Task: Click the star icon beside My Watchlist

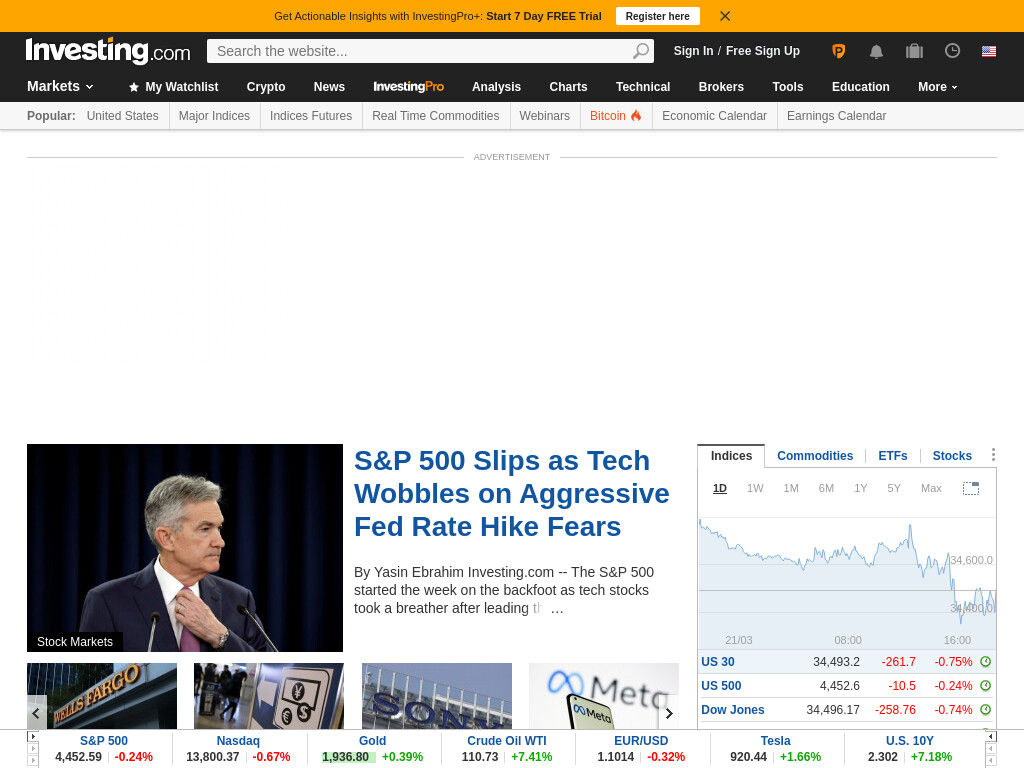Action: (x=134, y=87)
